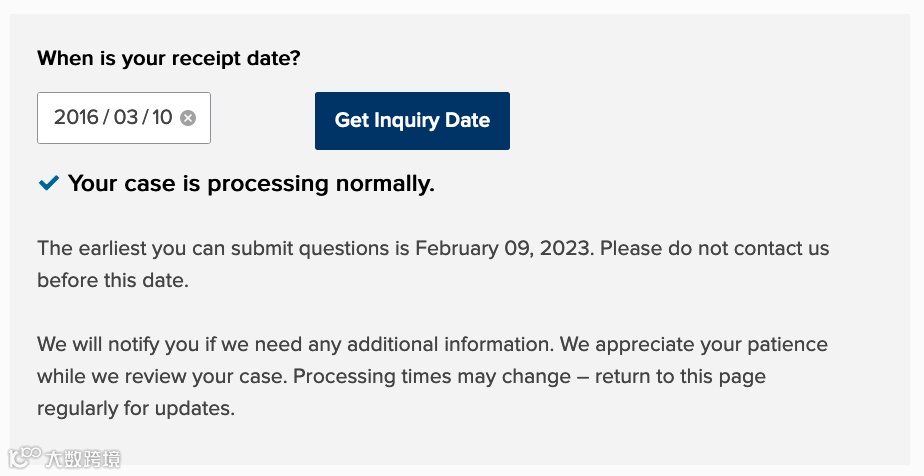Click the "February 09, 2023" date text
This screenshot has width=924, height=476.
503,248
